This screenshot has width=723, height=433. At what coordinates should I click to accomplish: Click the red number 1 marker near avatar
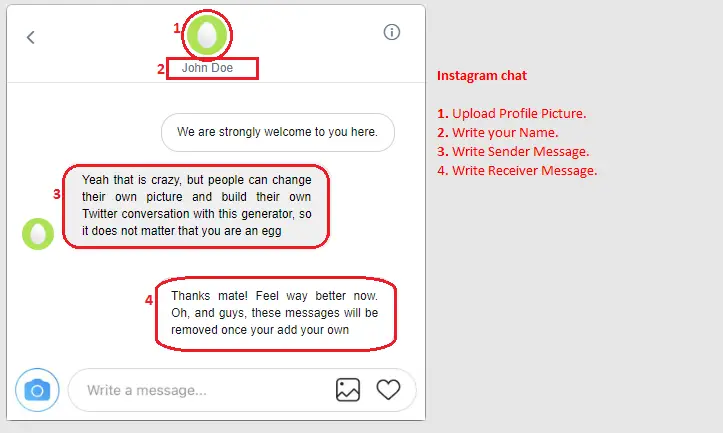[177, 28]
